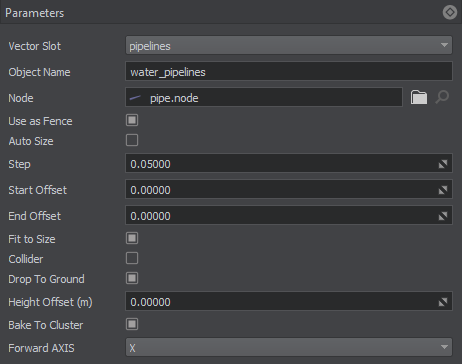Toggle the Bake To Cluster checkbox
Image resolution: width=462 pixels, height=364 pixels.
pos(132,324)
